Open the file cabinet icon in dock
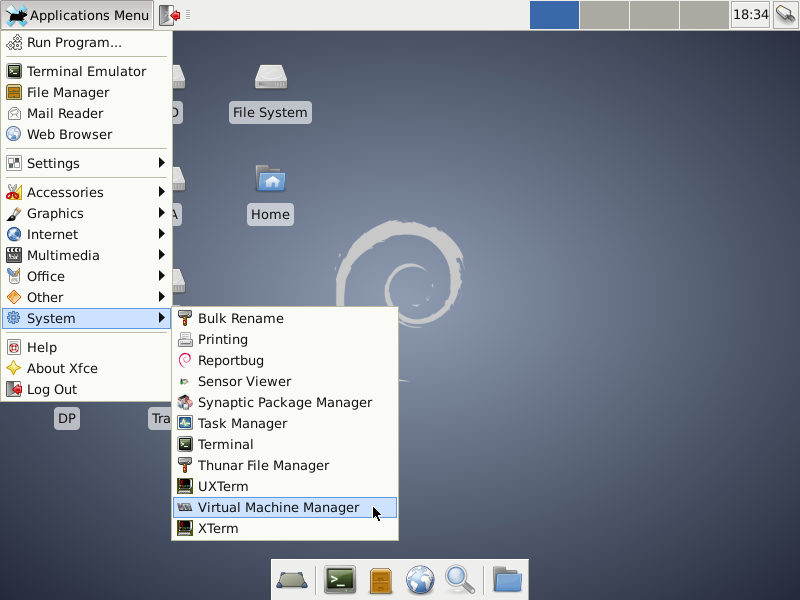 pyautogui.click(x=380, y=579)
